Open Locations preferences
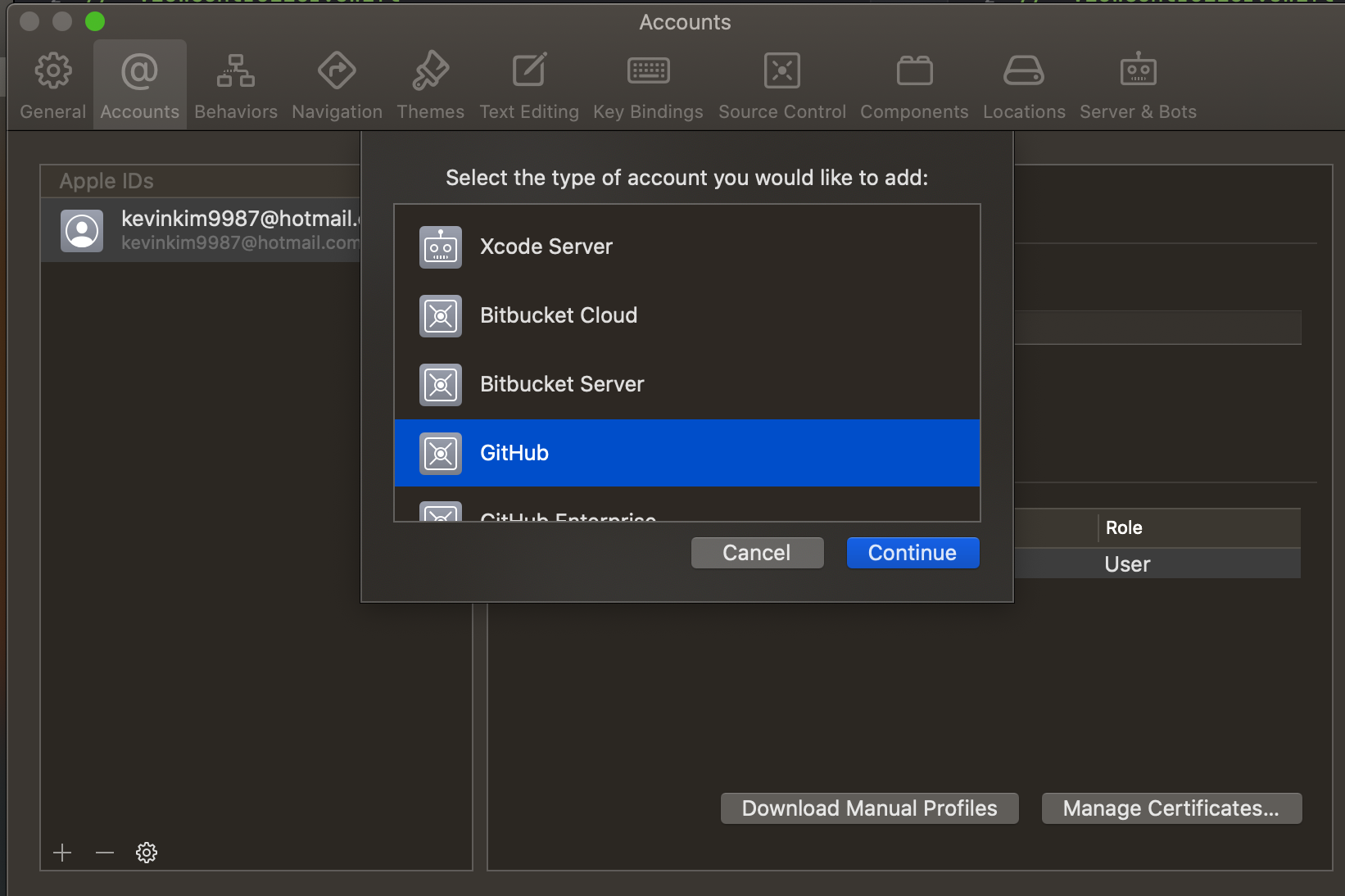 pos(1024,85)
